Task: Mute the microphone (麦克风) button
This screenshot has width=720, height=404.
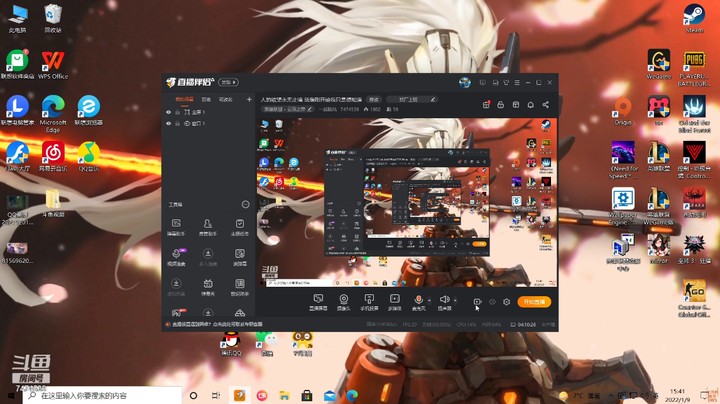Action: pyautogui.click(x=418, y=302)
